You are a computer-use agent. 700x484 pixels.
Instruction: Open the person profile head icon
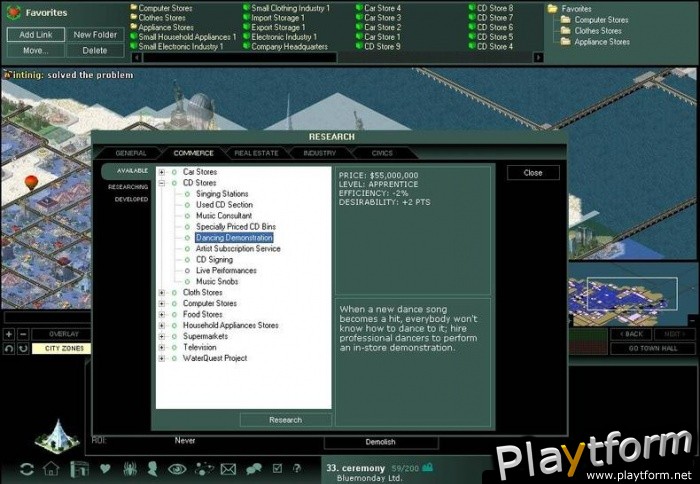[152, 468]
